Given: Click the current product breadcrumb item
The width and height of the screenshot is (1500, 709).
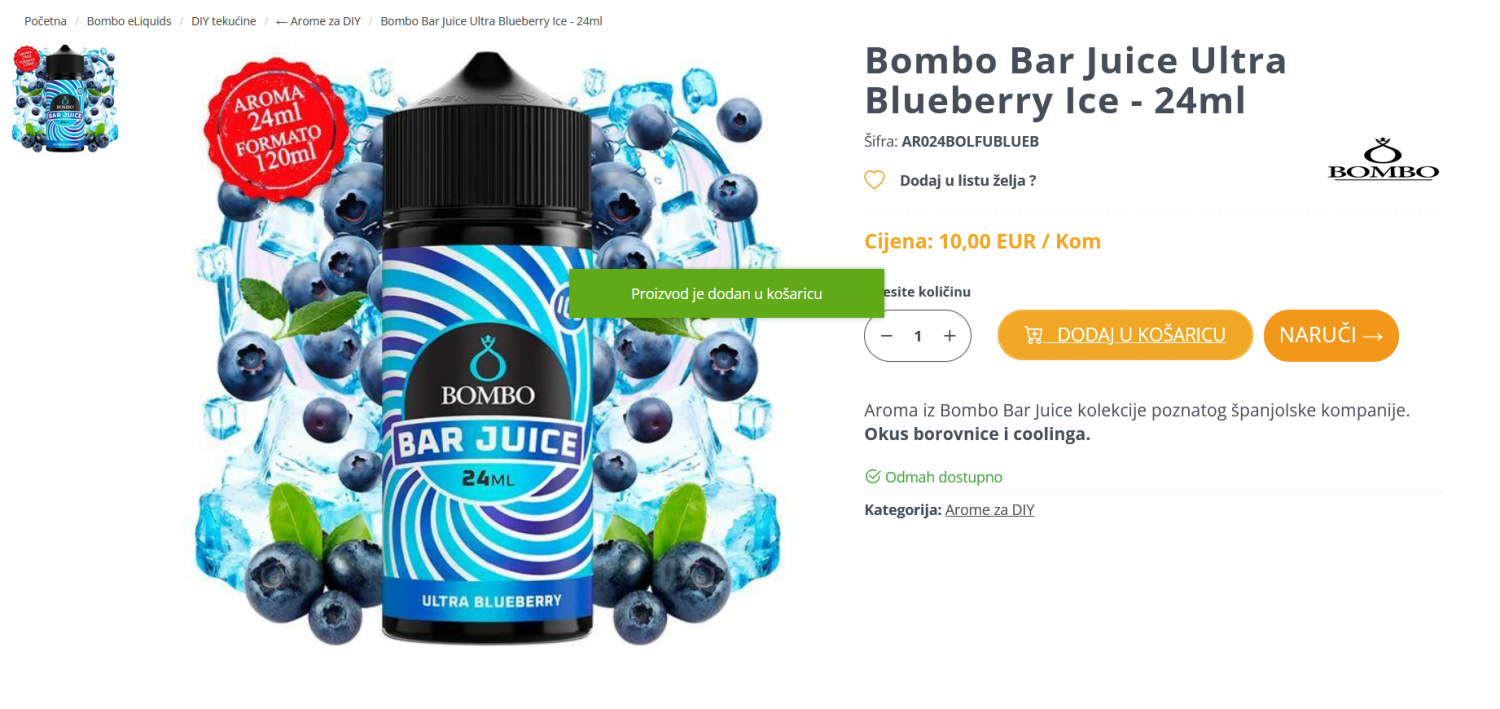Looking at the screenshot, I should coord(491,21).
